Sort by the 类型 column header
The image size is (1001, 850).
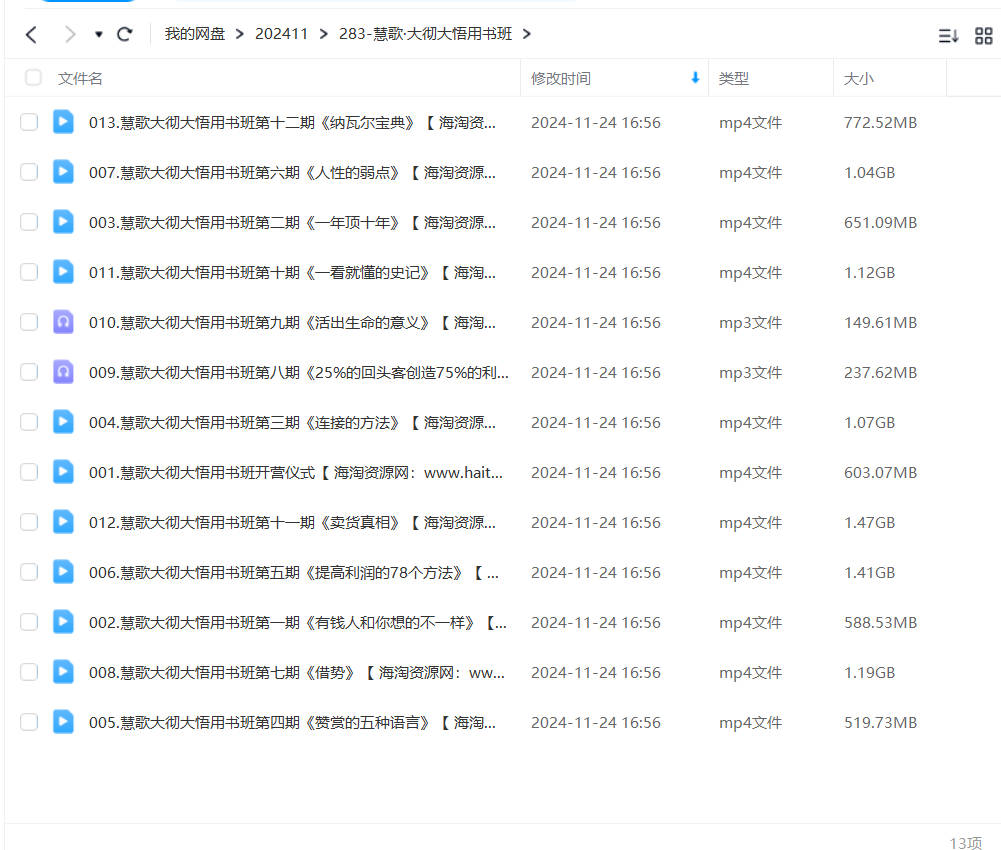click(734, 79)
